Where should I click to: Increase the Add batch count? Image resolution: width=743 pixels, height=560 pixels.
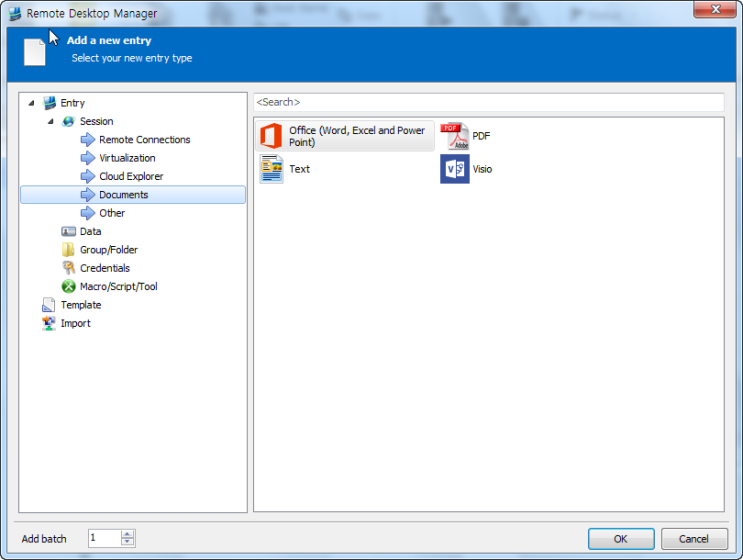click(x=127, y=534)
